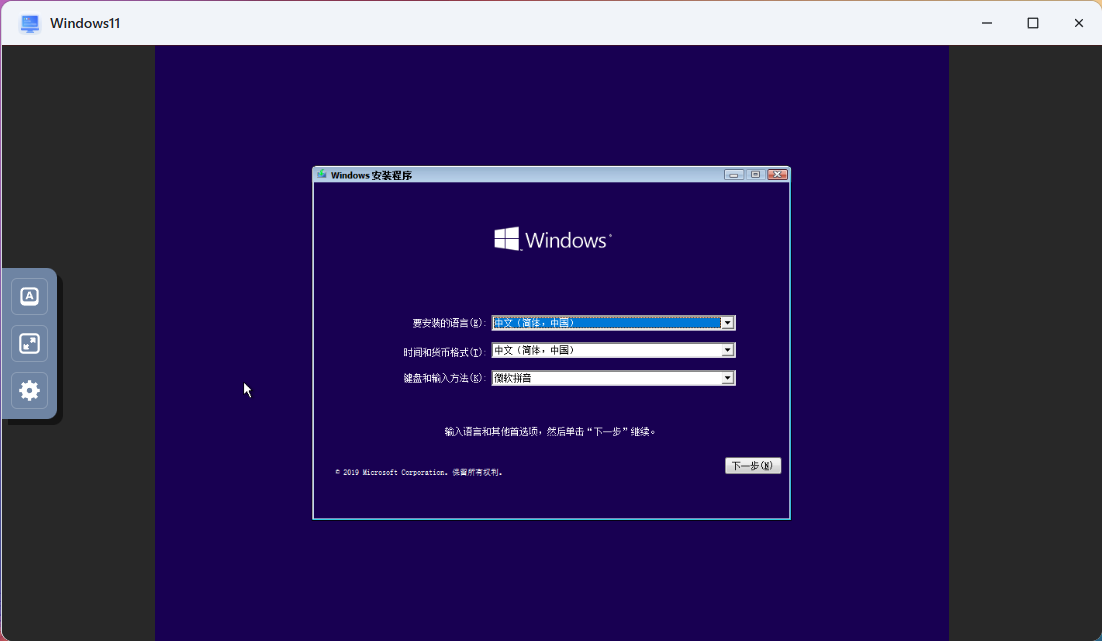The image size is (1102, 641).
Task: Click the Windows 安装程序 title text
Action: point(371,175)
